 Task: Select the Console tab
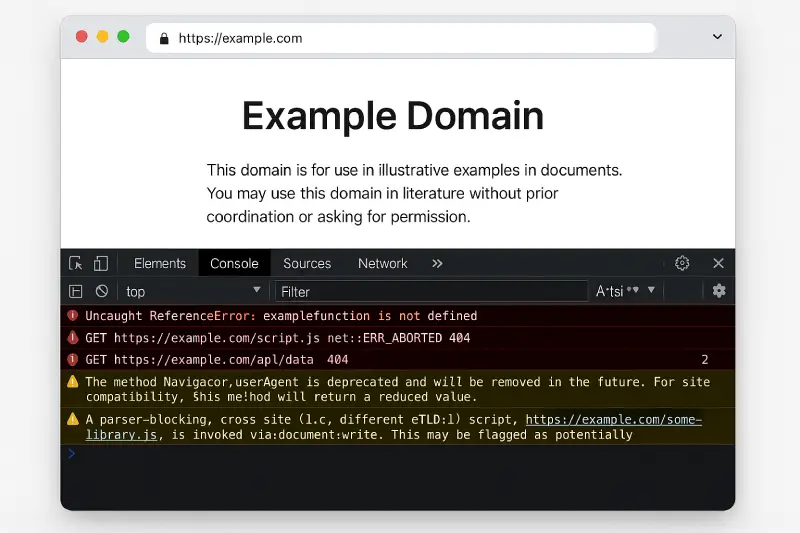point(234,263)
